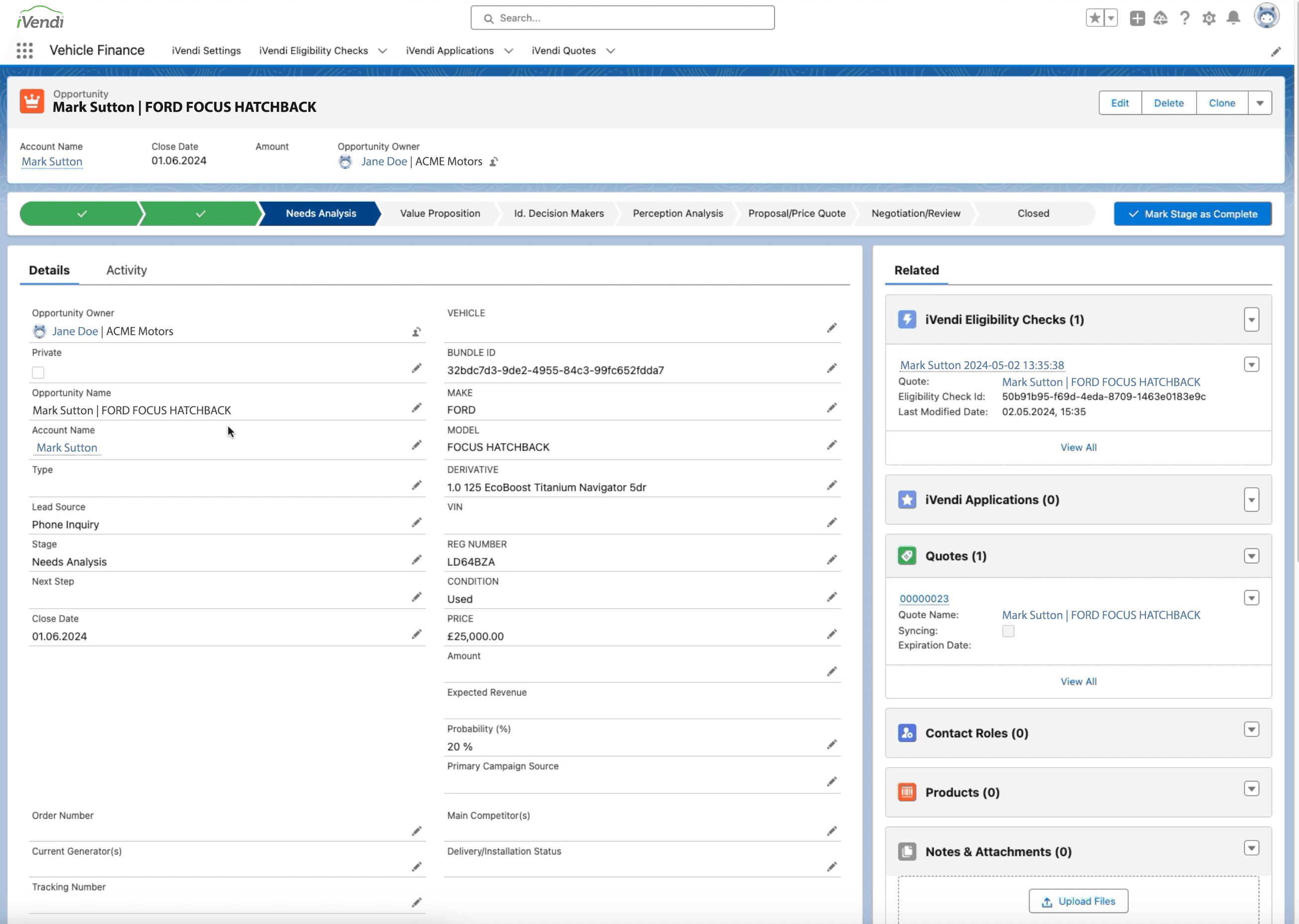Select the Negotiation/Review stage
Image resolution: width=1299 pixels, height=924 pixels.
[915, 214]
